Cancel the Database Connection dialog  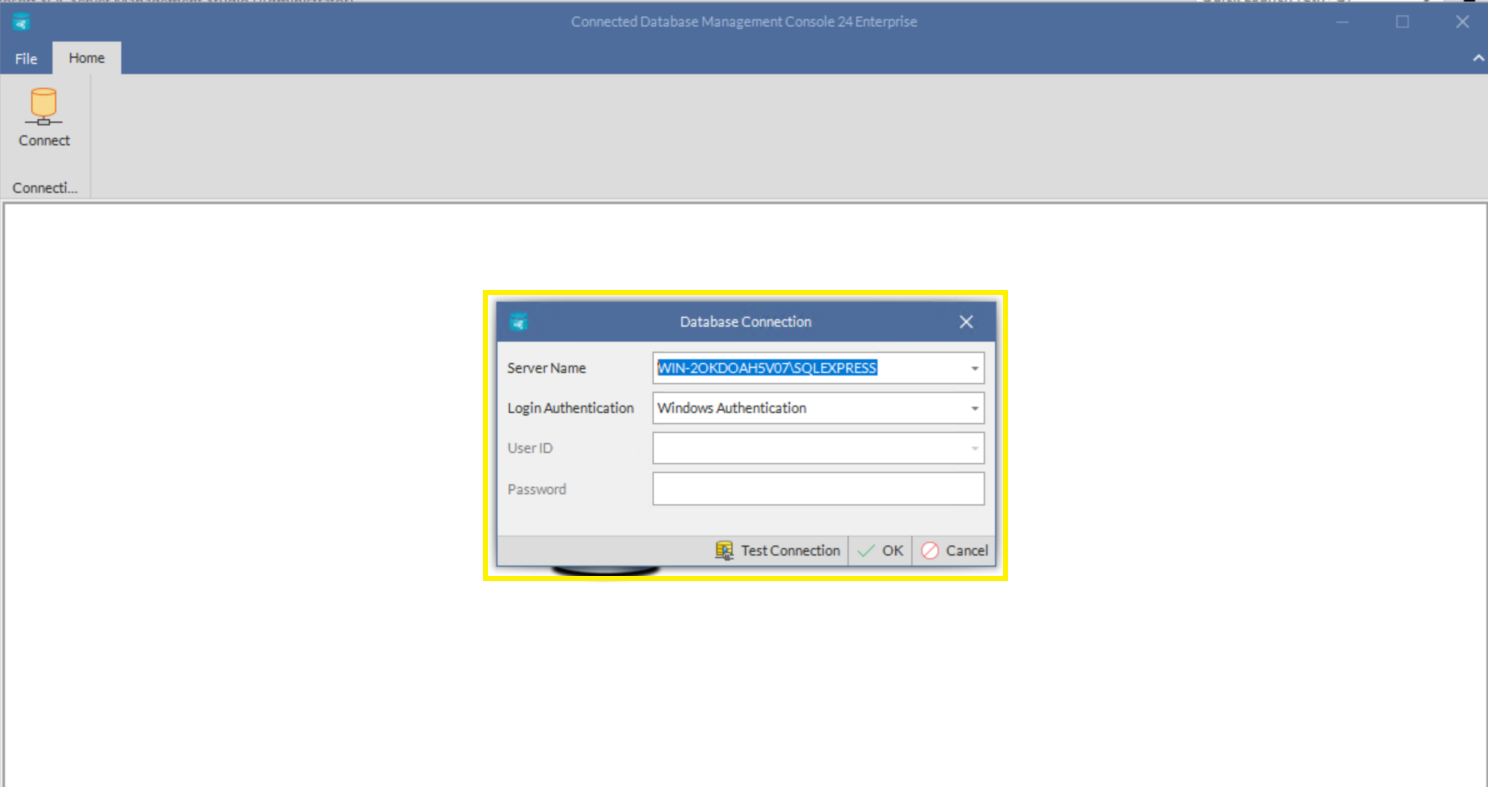tap(954, 550)
